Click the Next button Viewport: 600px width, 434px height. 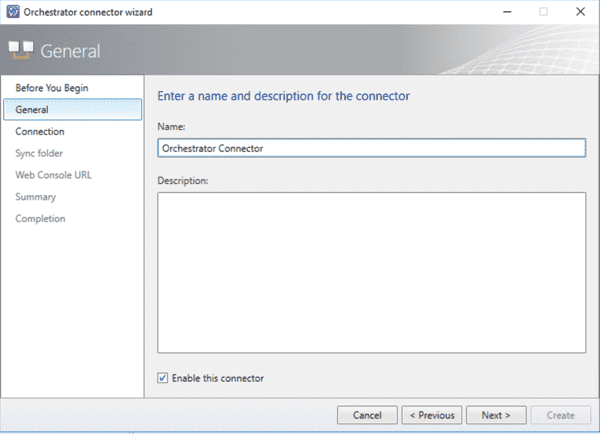tap(496, 415)
